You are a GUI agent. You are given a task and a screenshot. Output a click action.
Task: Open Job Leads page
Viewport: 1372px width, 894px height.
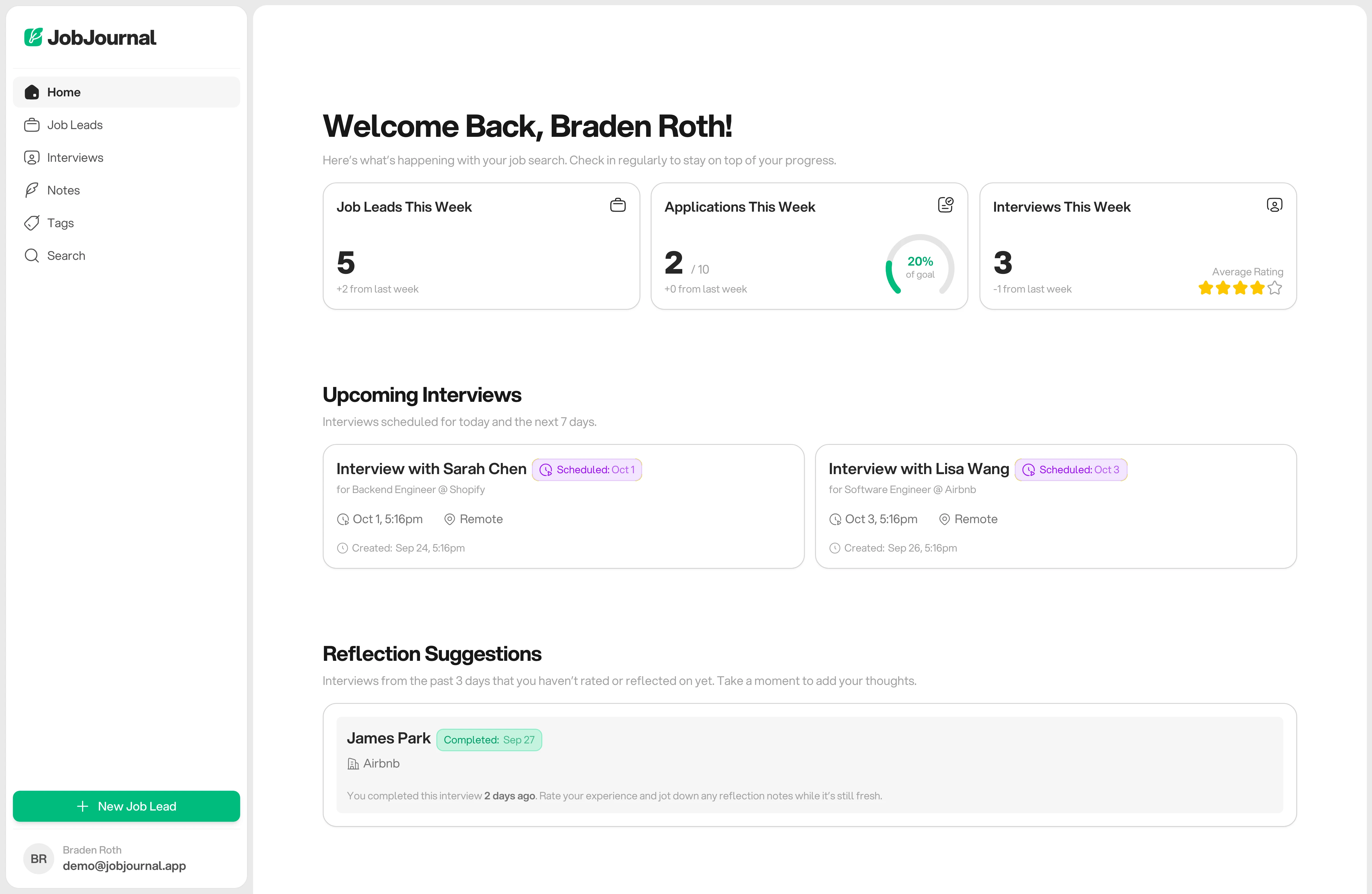[x=126, y=125]
